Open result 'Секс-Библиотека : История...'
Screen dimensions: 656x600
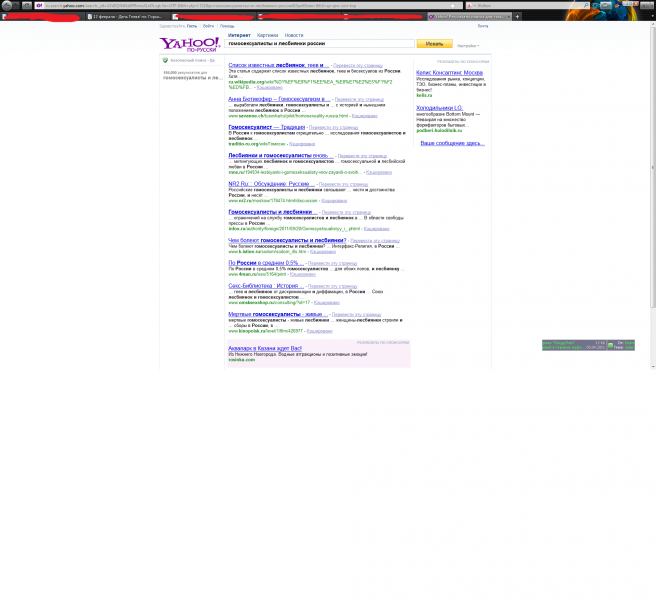266,286
